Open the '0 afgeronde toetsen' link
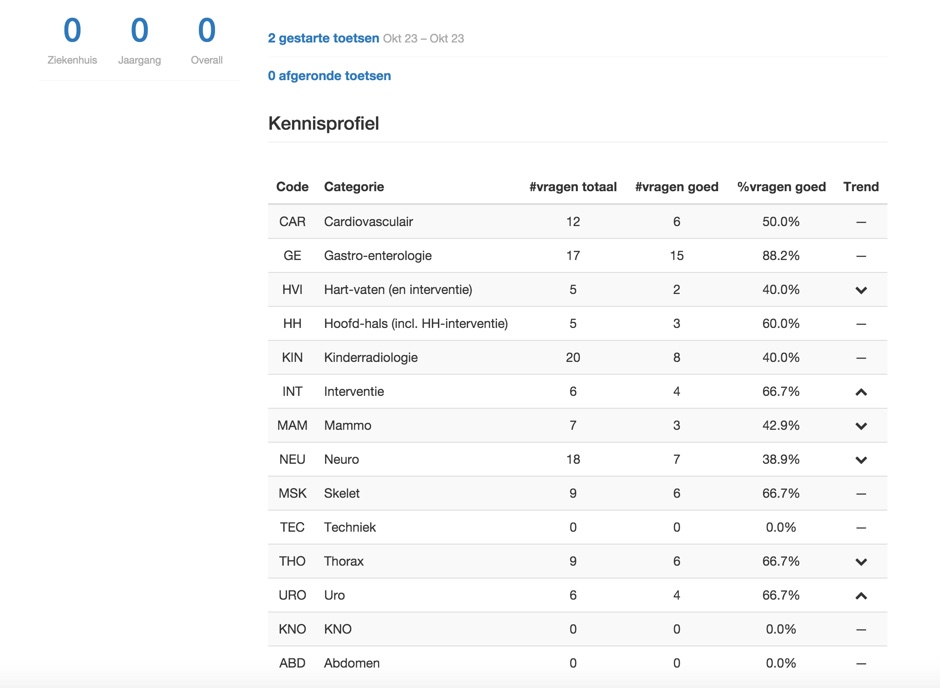Viewport: 940px width, 688px height. pyautogui.click(x=329, y=76)
